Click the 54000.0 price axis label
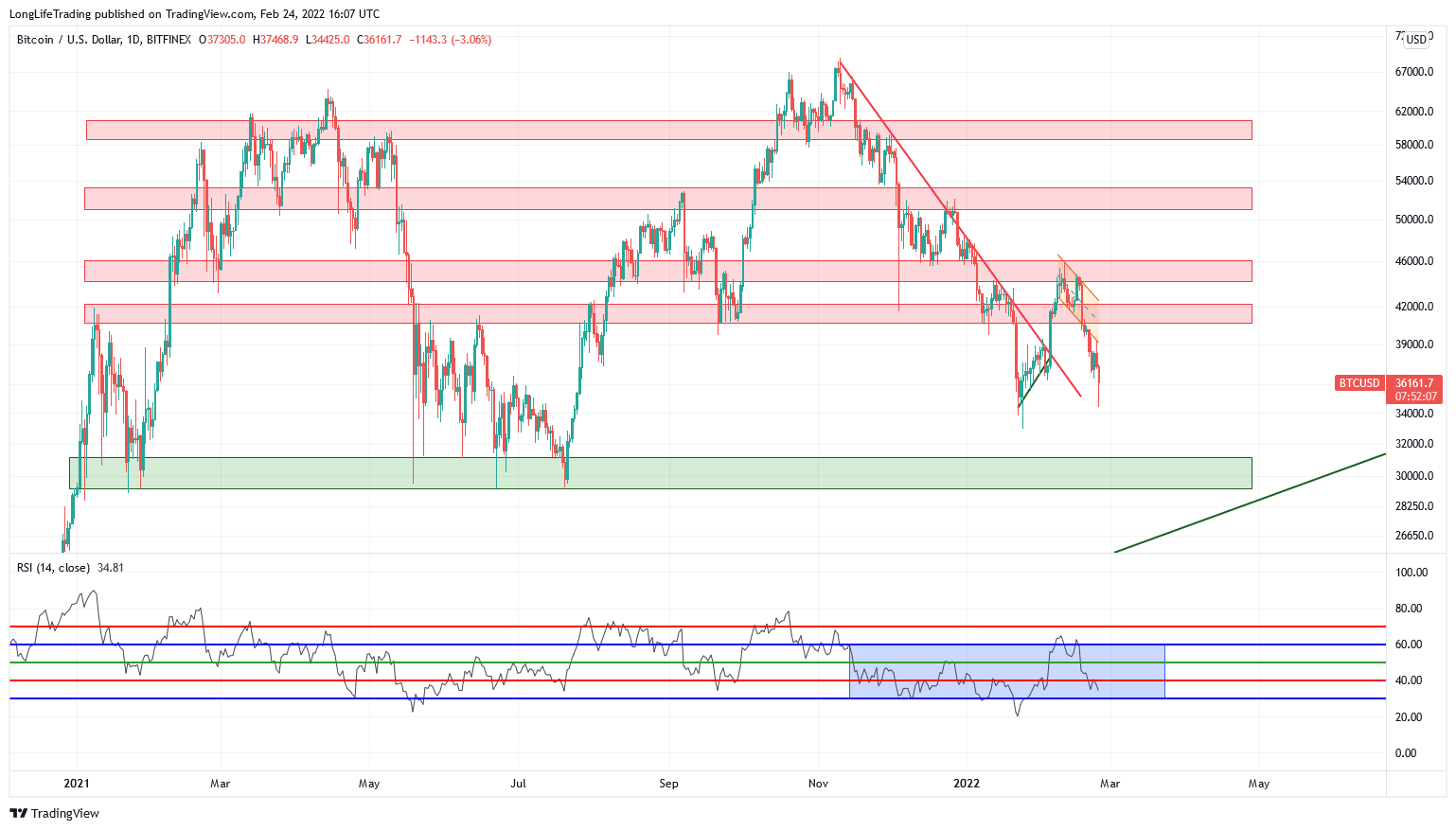Image resolution: width=1456 pixels, height=830 pixels. point(1414,181)
